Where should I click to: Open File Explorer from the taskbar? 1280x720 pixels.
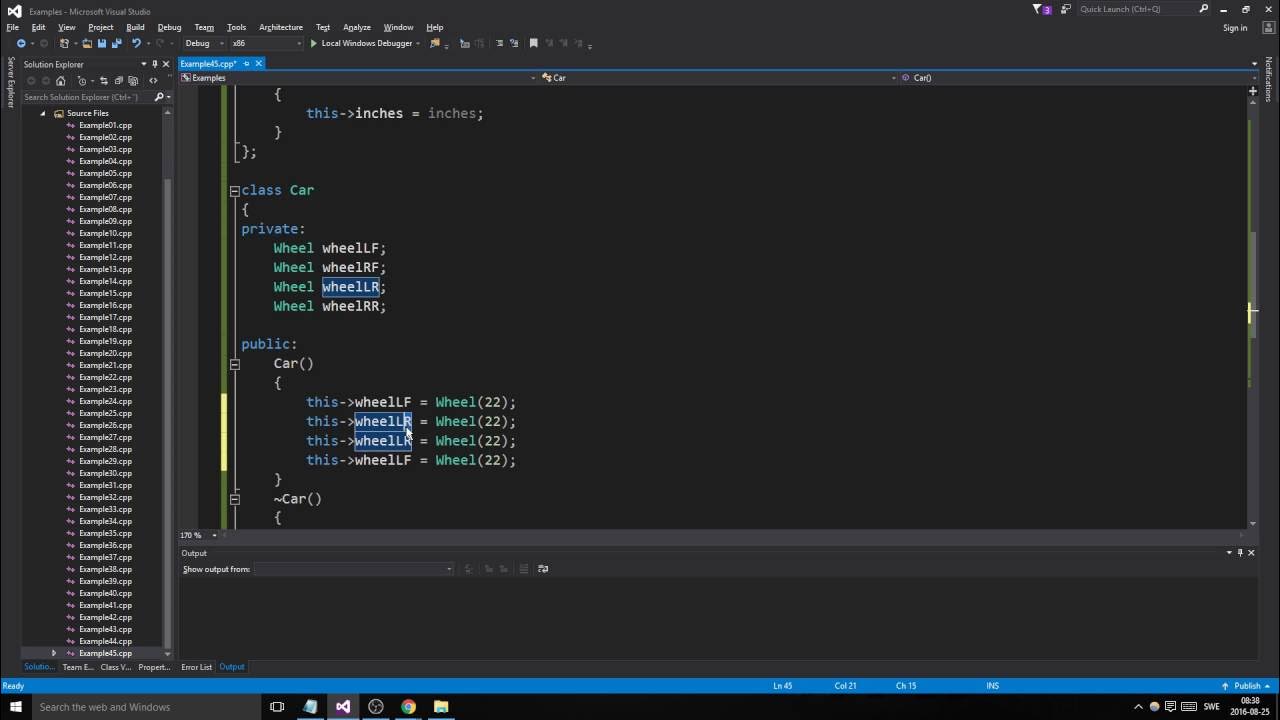click(441, 707)
